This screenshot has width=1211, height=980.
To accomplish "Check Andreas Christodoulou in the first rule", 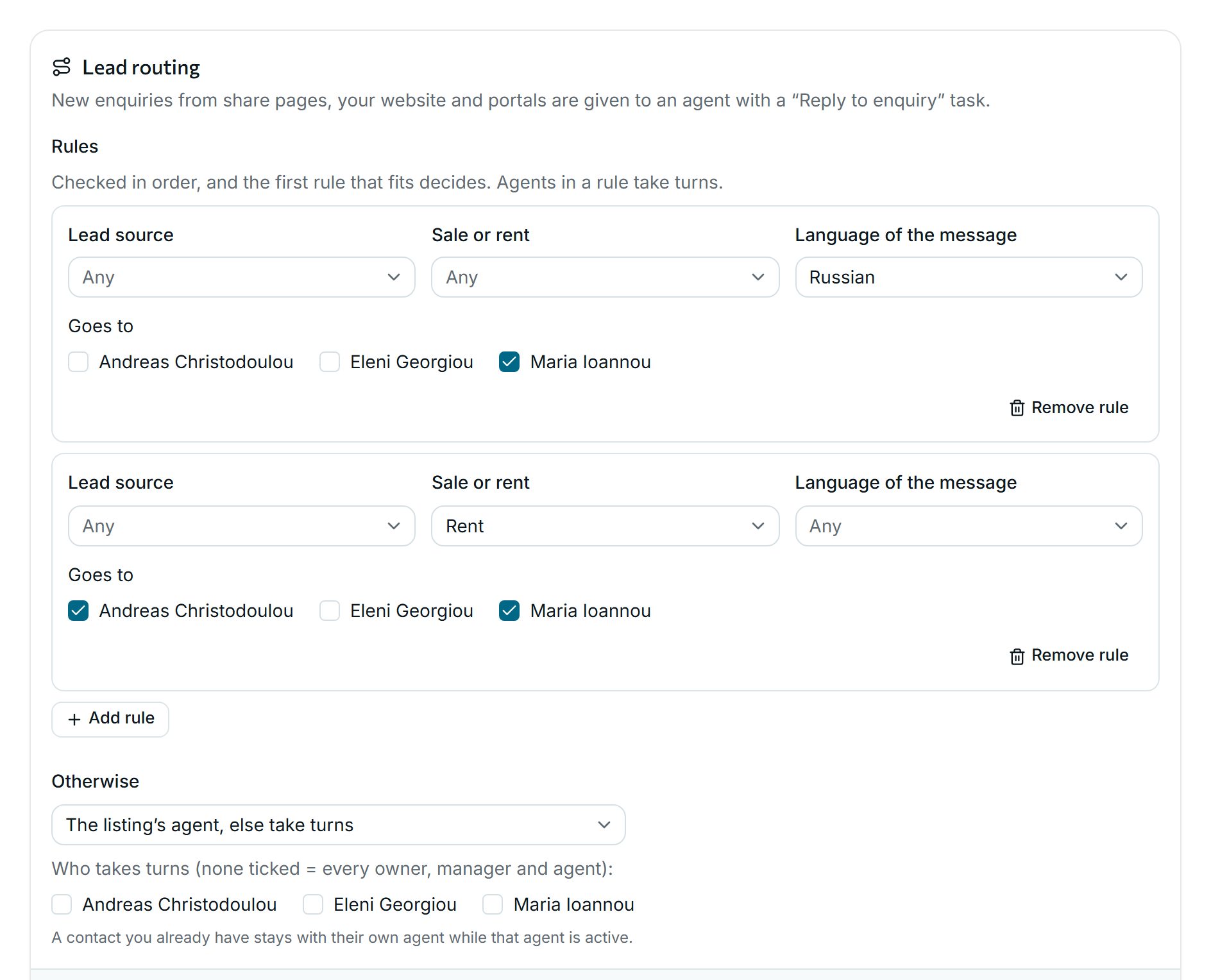I will click(78, 362).
